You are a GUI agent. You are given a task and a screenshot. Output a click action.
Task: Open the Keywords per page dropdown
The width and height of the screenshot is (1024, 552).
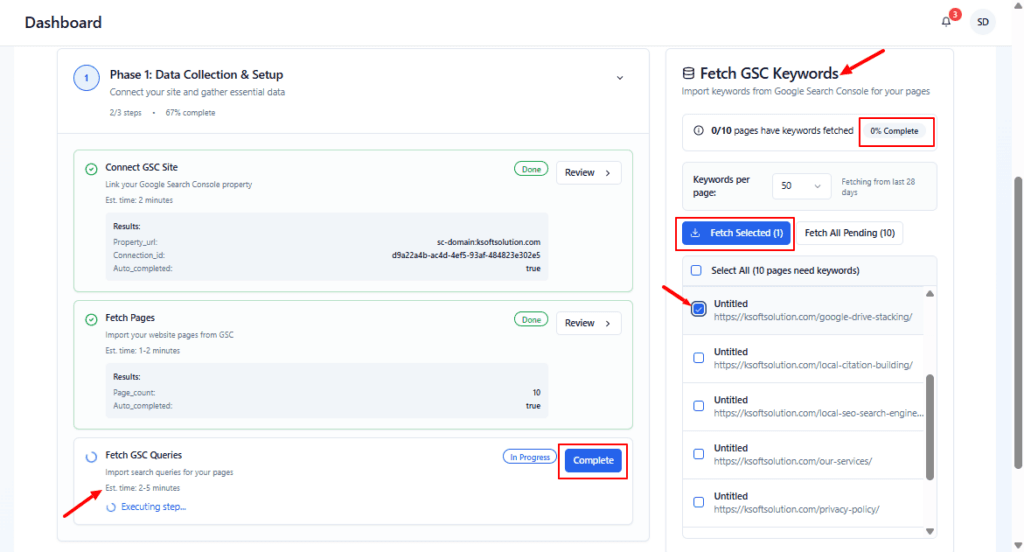[801, 186]
